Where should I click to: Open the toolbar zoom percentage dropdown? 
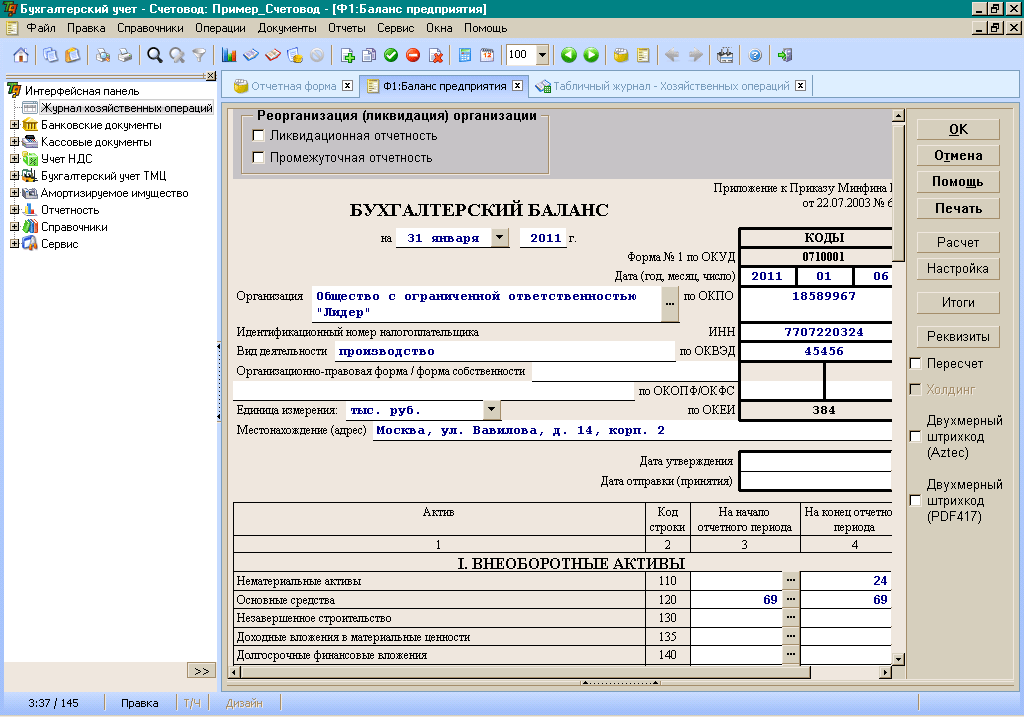tap(542, 55)
